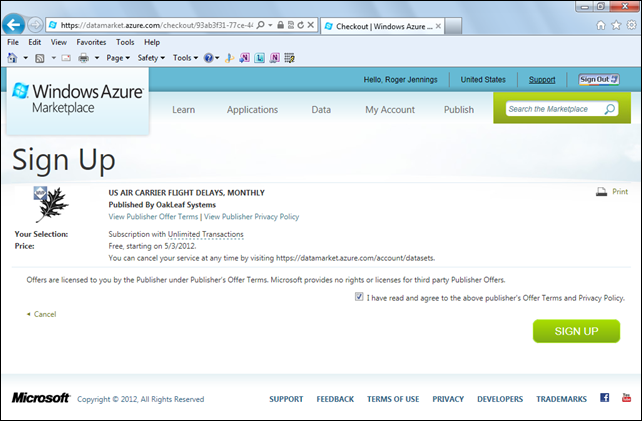Click the security lock icon in address bar
This screenshot has width=642, height=421.
point(280,25)
